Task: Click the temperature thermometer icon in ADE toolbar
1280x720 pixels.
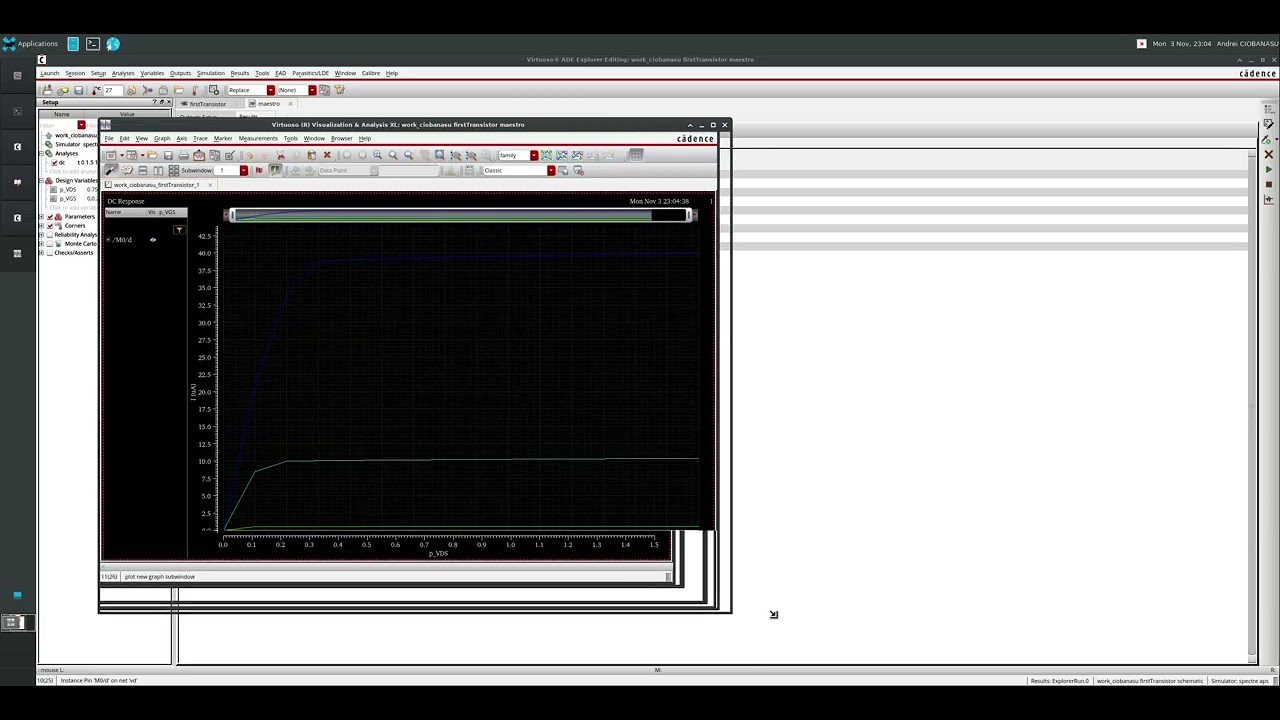Action: [97, 90]
